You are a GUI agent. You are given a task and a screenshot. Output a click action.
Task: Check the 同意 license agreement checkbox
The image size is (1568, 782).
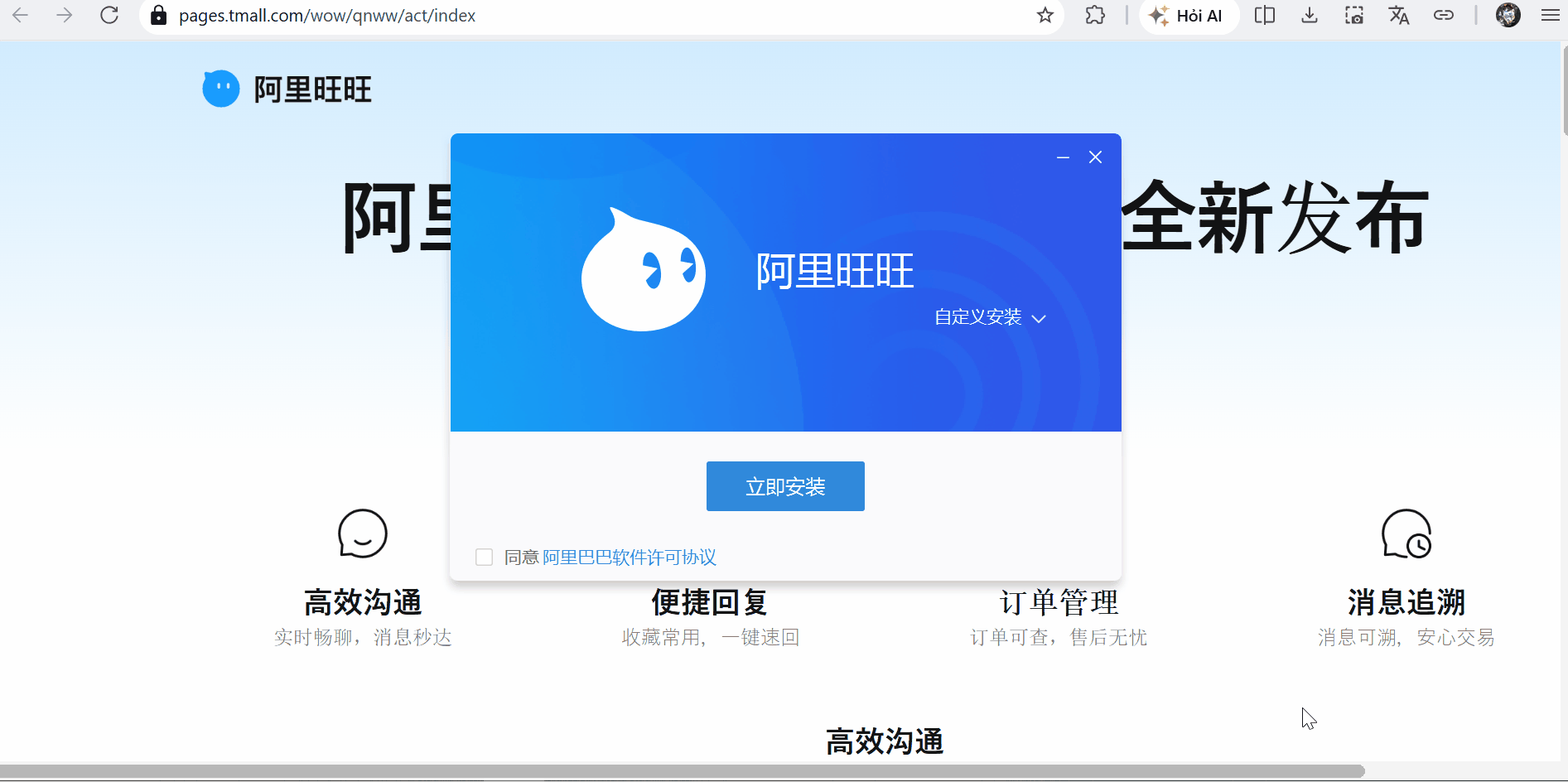pyautogui.click(x=485, y=558)
